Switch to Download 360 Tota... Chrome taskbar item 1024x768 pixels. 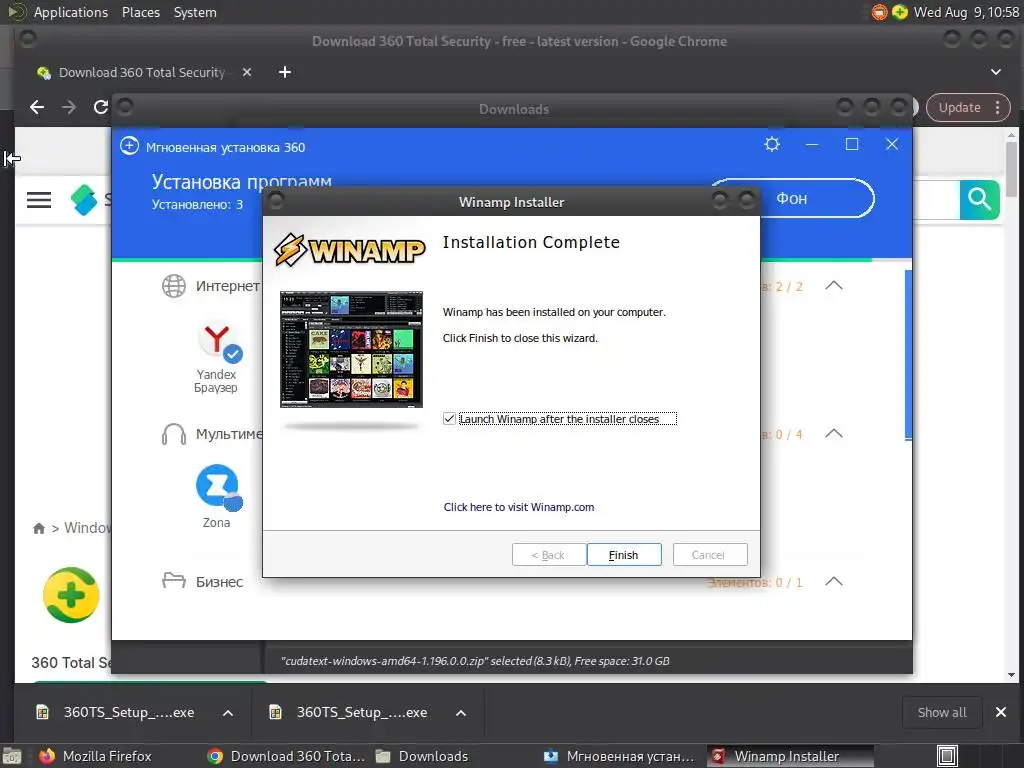pyautogui.click(x=286, y=756)
